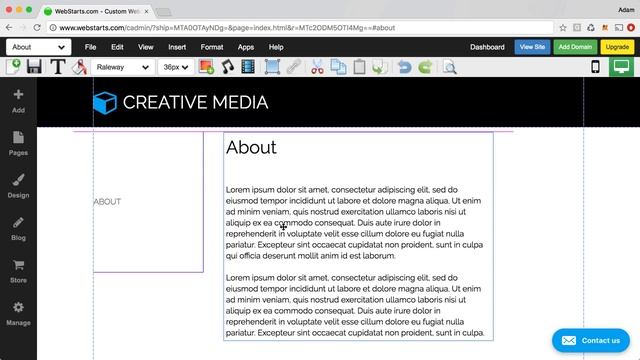
Task: Bookmark the page with the star icon
Action: [x=563, y=28]
